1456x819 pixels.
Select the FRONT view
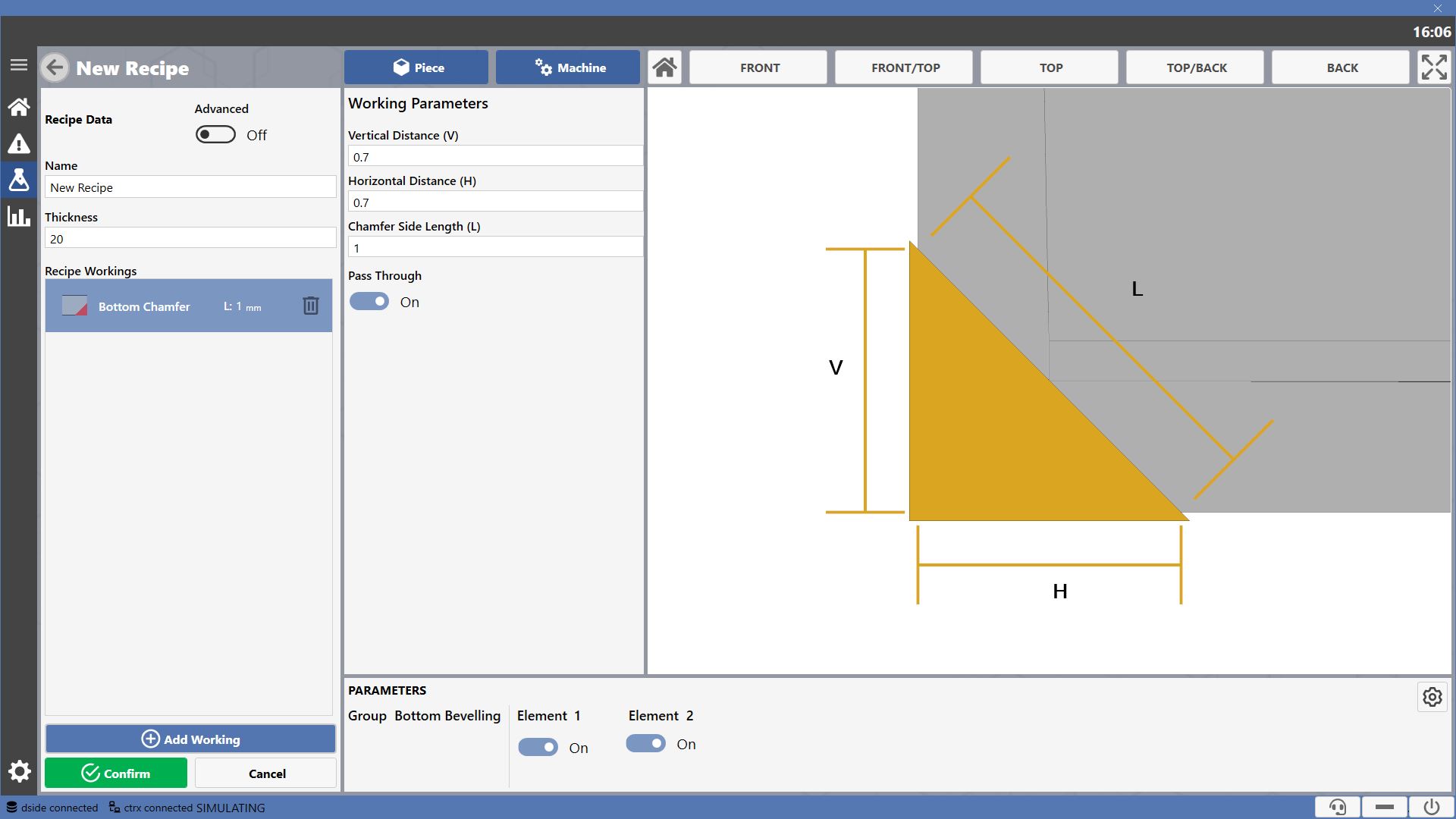coord(758,67)
